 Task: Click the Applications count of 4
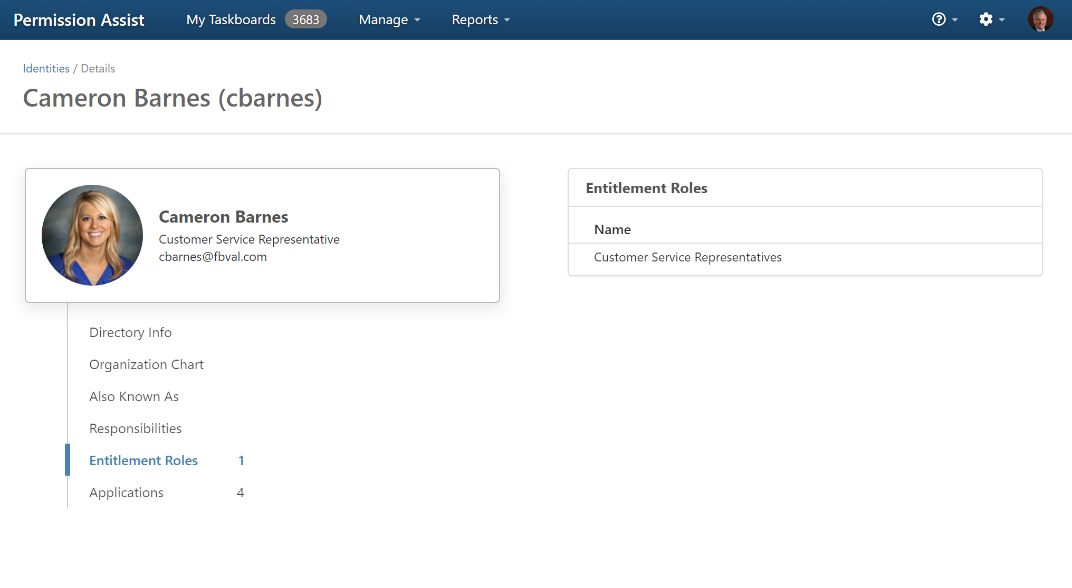[x=240, y=493]
